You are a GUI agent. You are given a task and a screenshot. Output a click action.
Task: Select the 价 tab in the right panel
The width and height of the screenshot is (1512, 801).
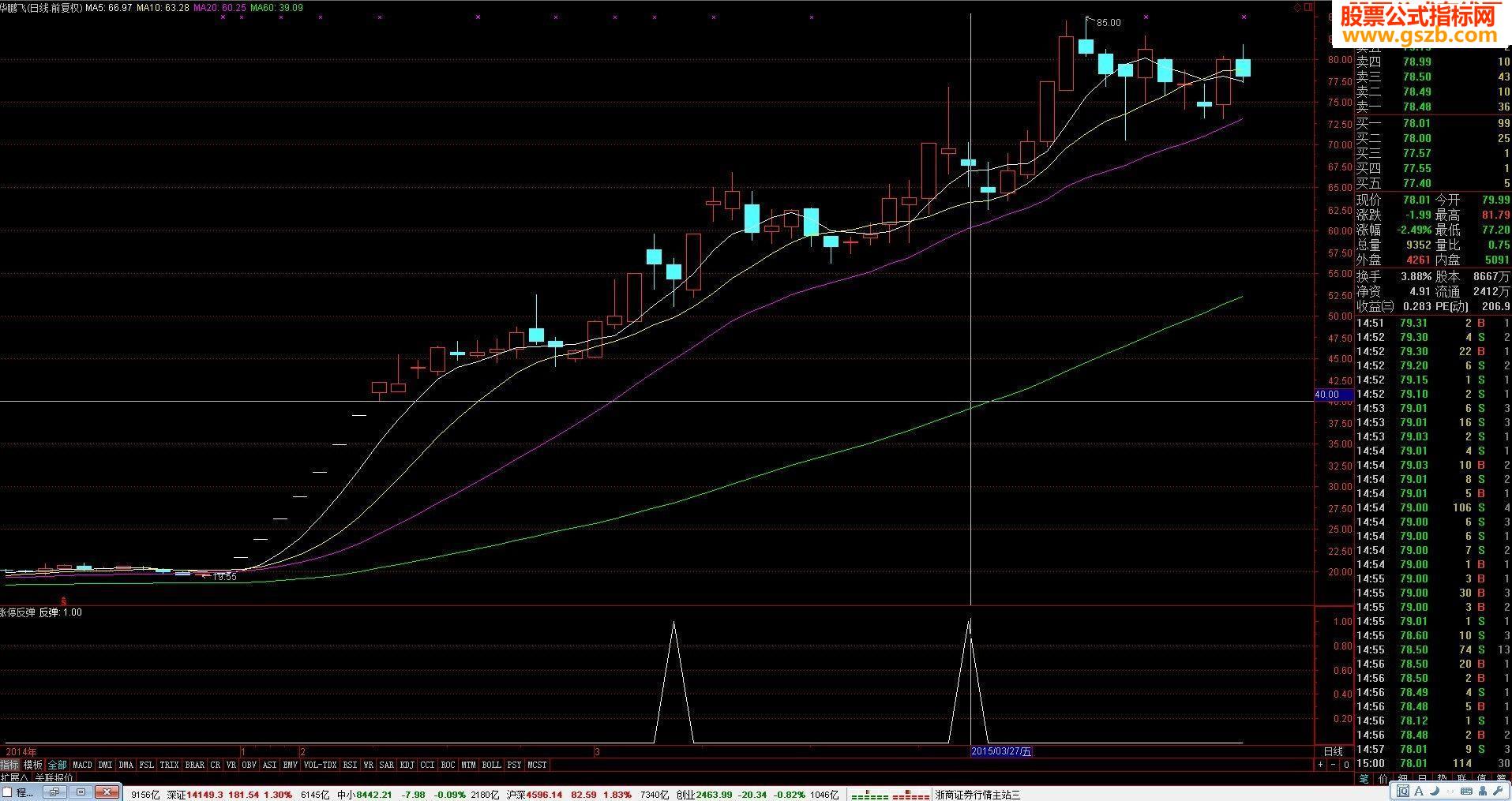1383,779
